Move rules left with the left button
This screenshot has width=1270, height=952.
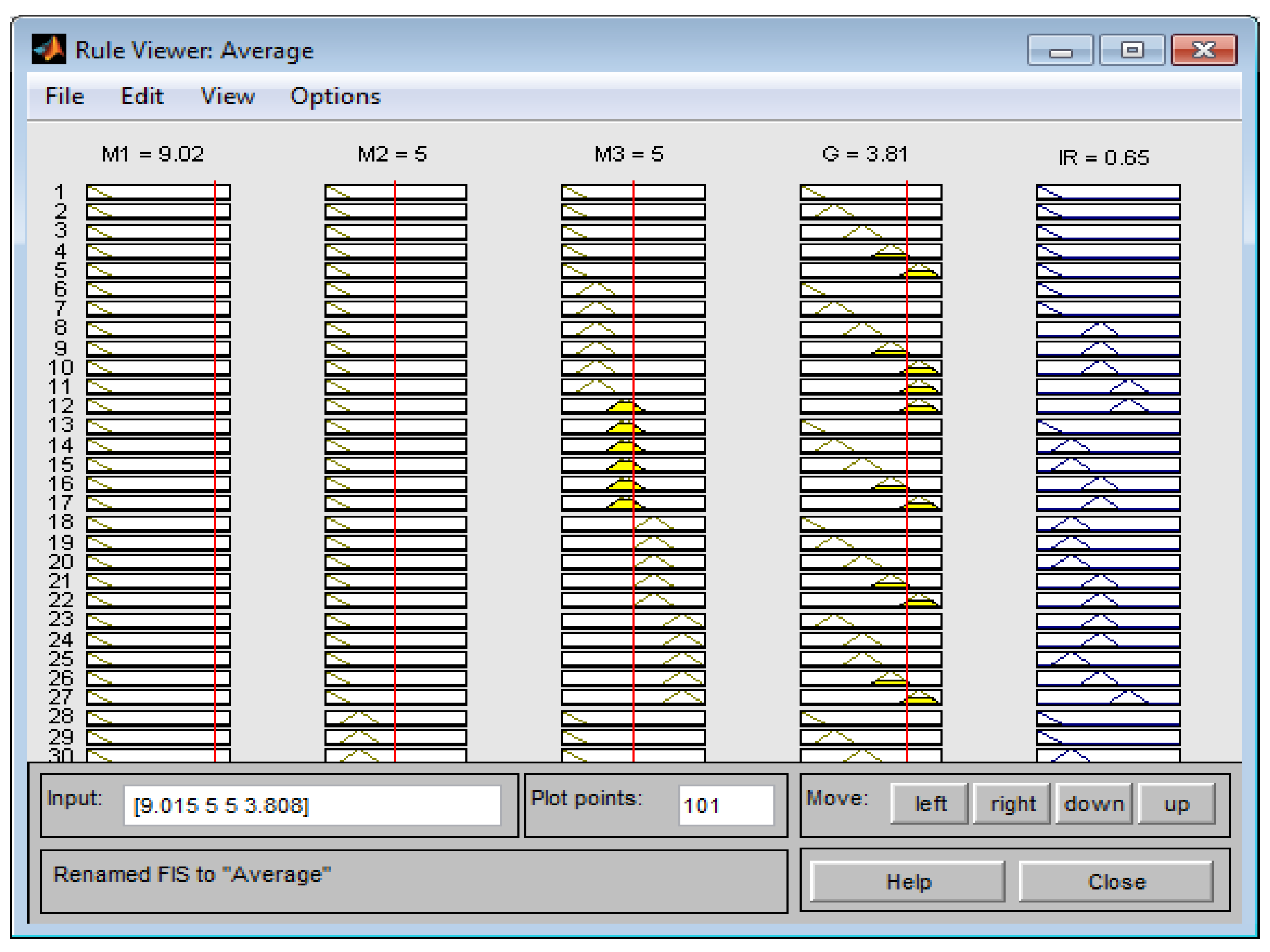click(930, 804)
